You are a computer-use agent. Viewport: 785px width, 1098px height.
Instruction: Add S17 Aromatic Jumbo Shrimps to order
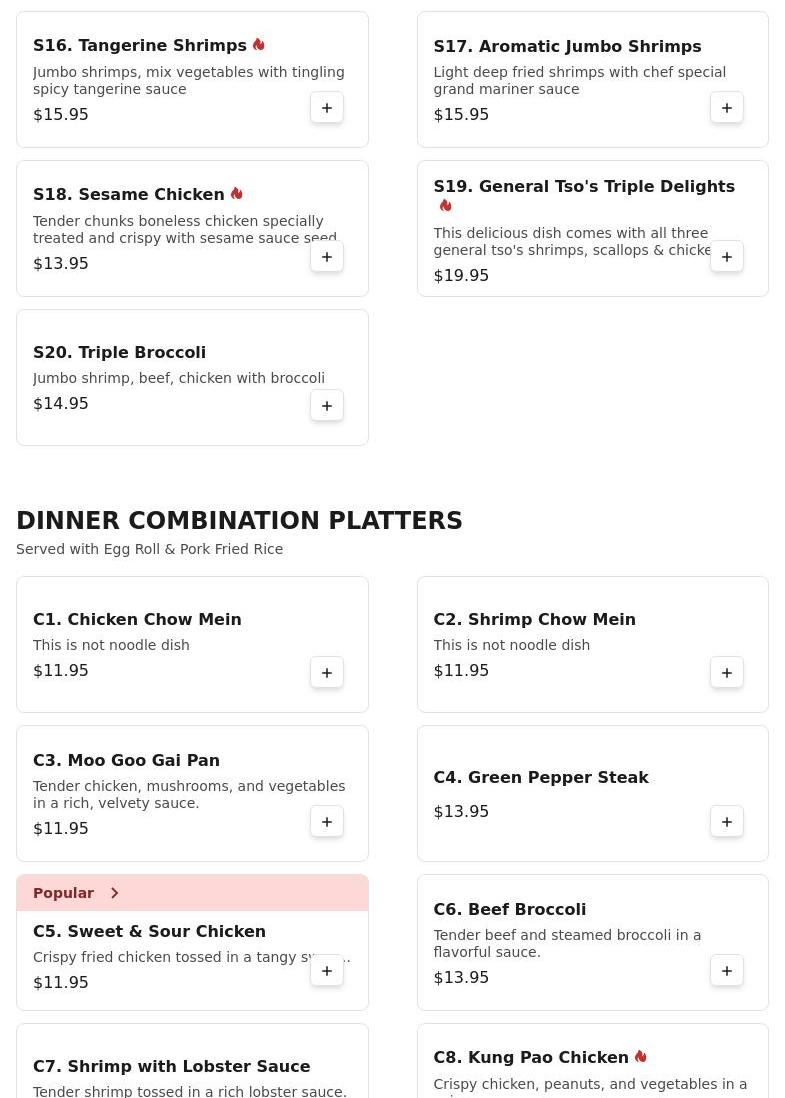727,108
